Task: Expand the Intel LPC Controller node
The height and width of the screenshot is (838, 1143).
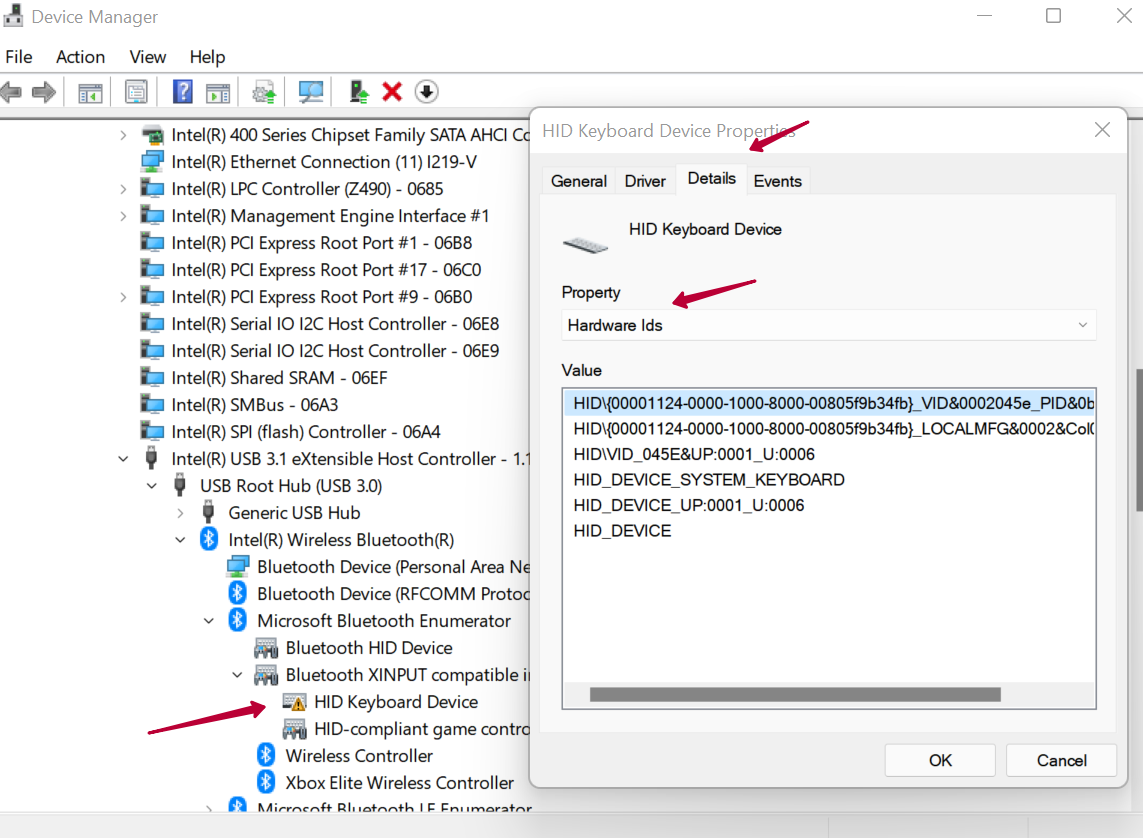Action: coord(123,189)
